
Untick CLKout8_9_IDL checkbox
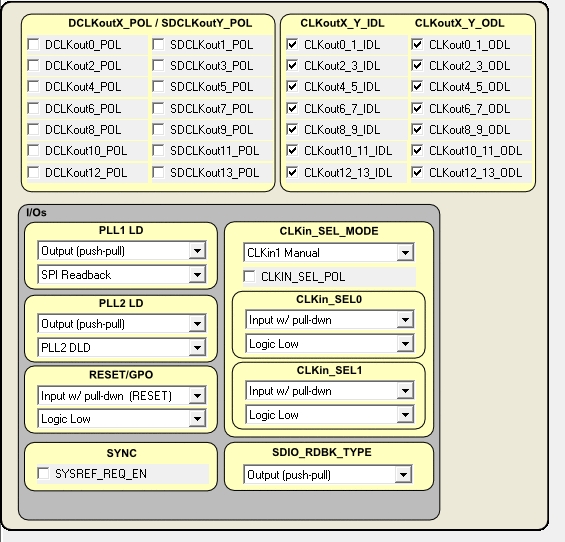click(292, 129)
